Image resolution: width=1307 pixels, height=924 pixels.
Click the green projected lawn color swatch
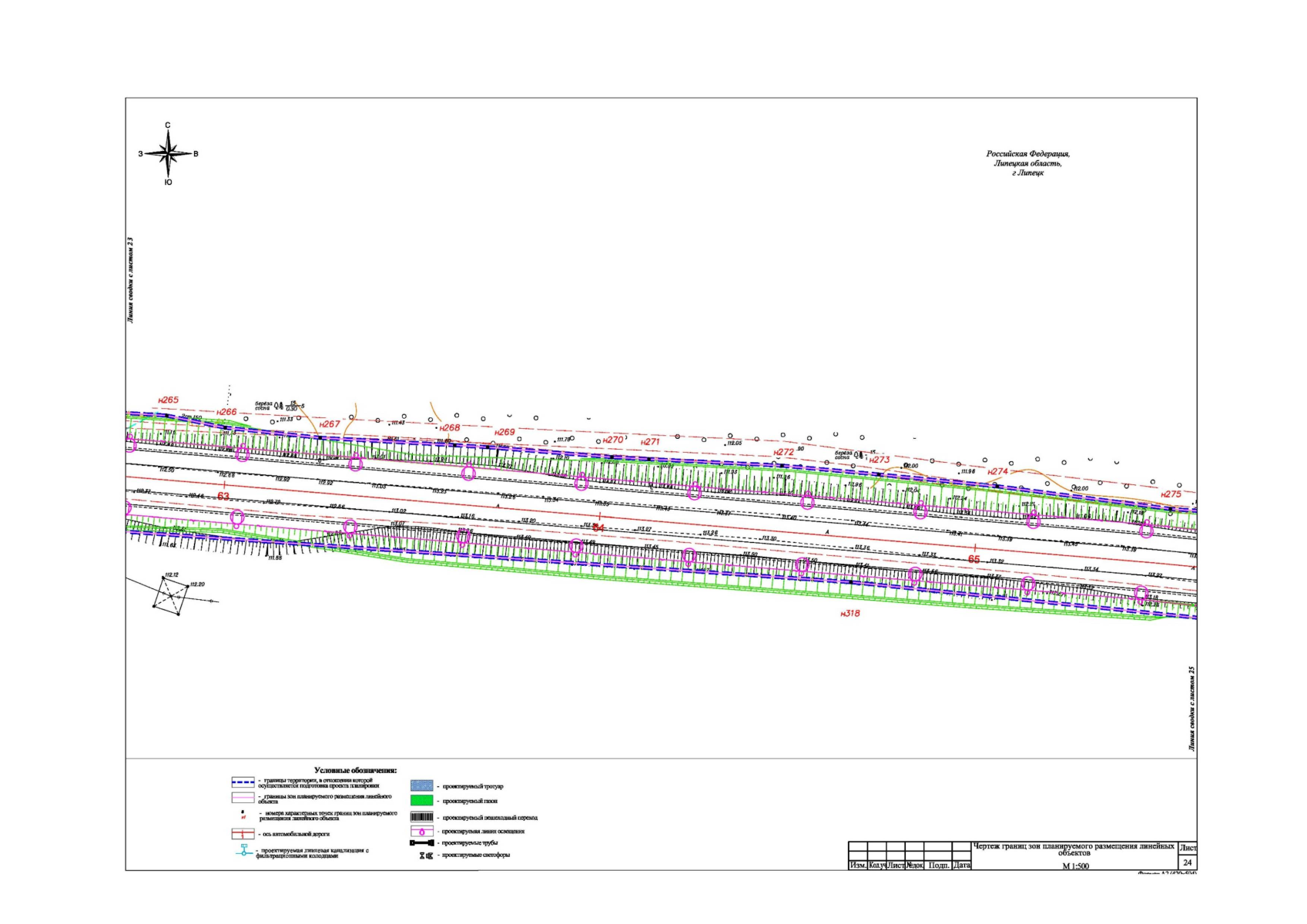[421, 802]
